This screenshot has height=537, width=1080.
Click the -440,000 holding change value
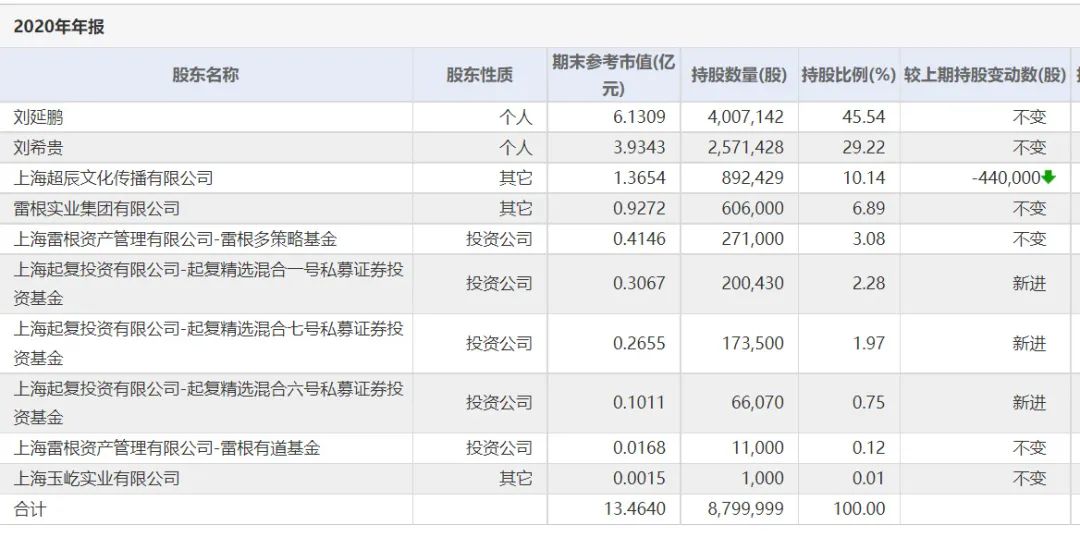tap(1005, 178)
